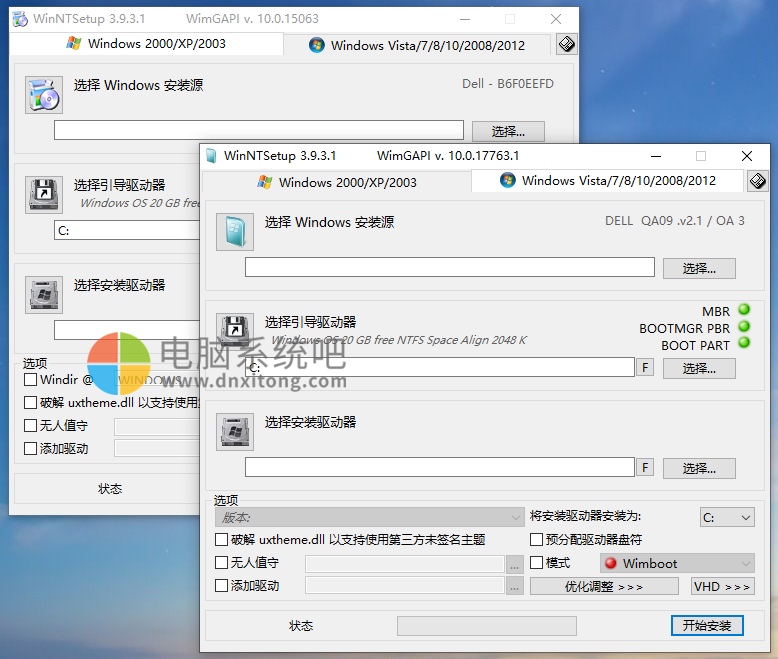Click the Dell - B6F0EEFD text in back window
Viewport: 778px width, 659px height.
(x=508, y=84)
